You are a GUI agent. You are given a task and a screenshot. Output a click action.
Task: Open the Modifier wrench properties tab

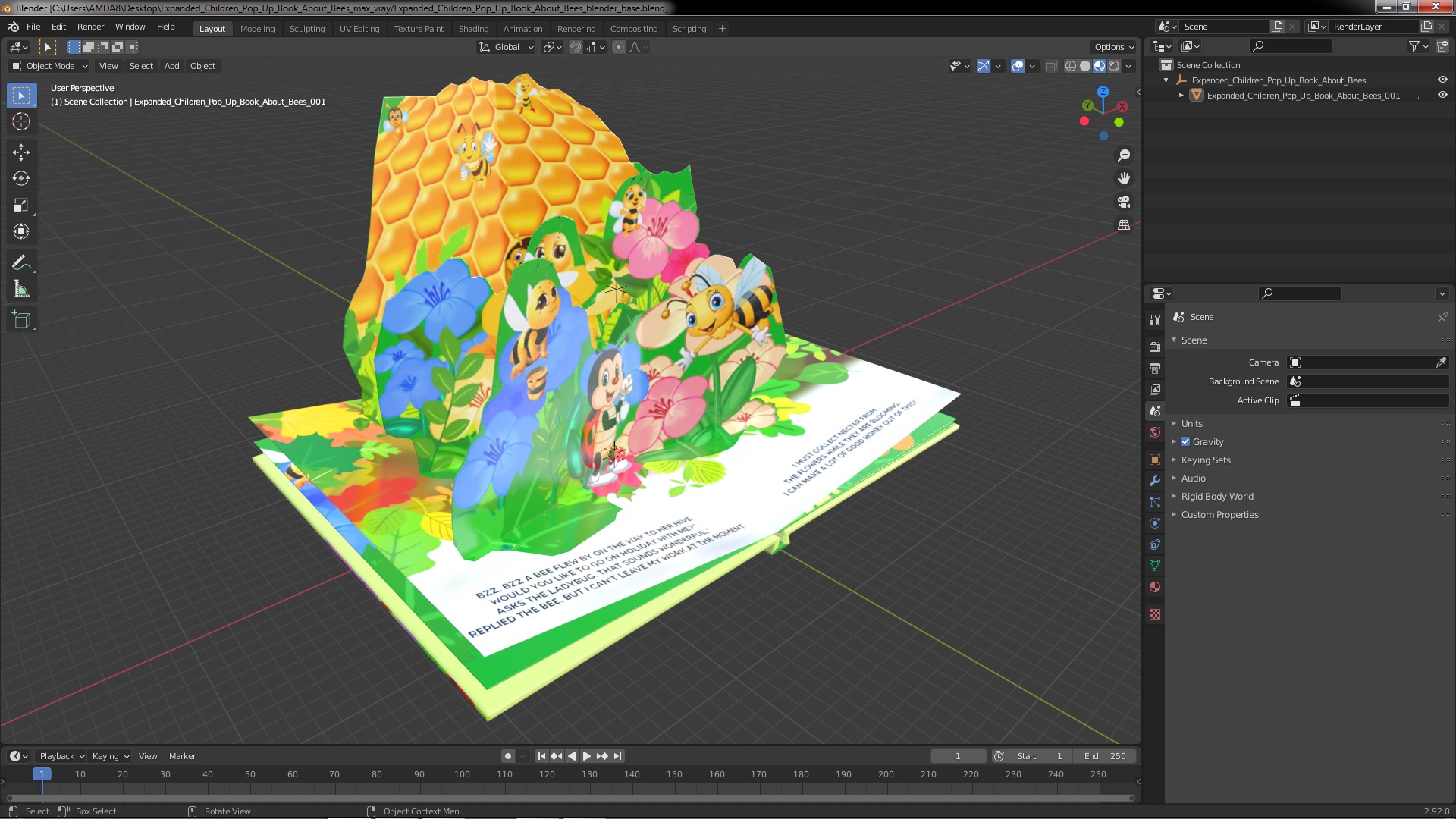[x=1155, y=481]
